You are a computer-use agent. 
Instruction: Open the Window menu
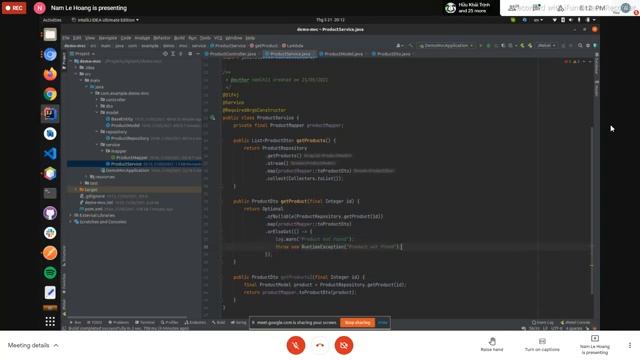click(x=234, y=38)
